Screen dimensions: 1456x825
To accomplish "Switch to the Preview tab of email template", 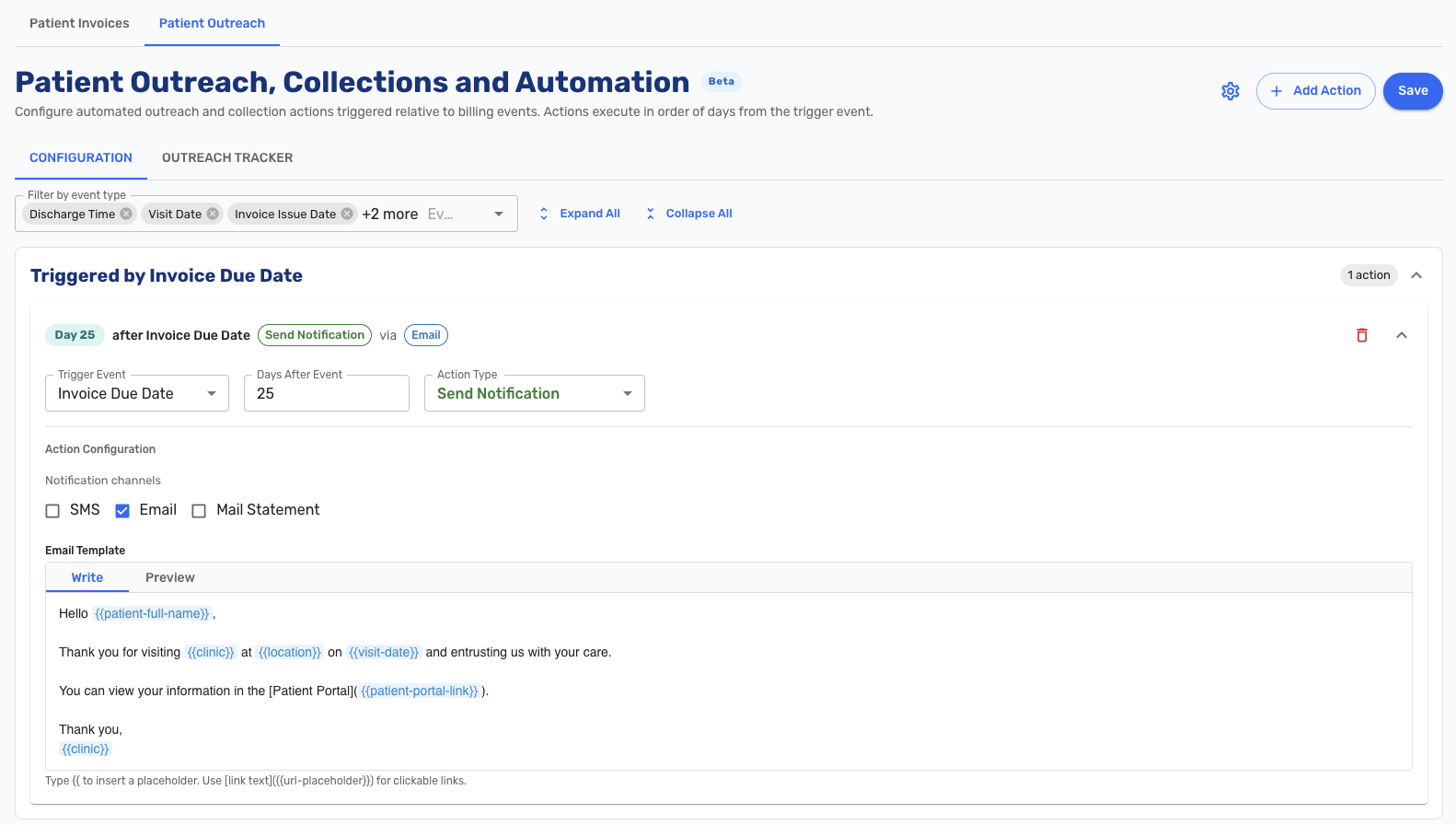I will 170,577.
